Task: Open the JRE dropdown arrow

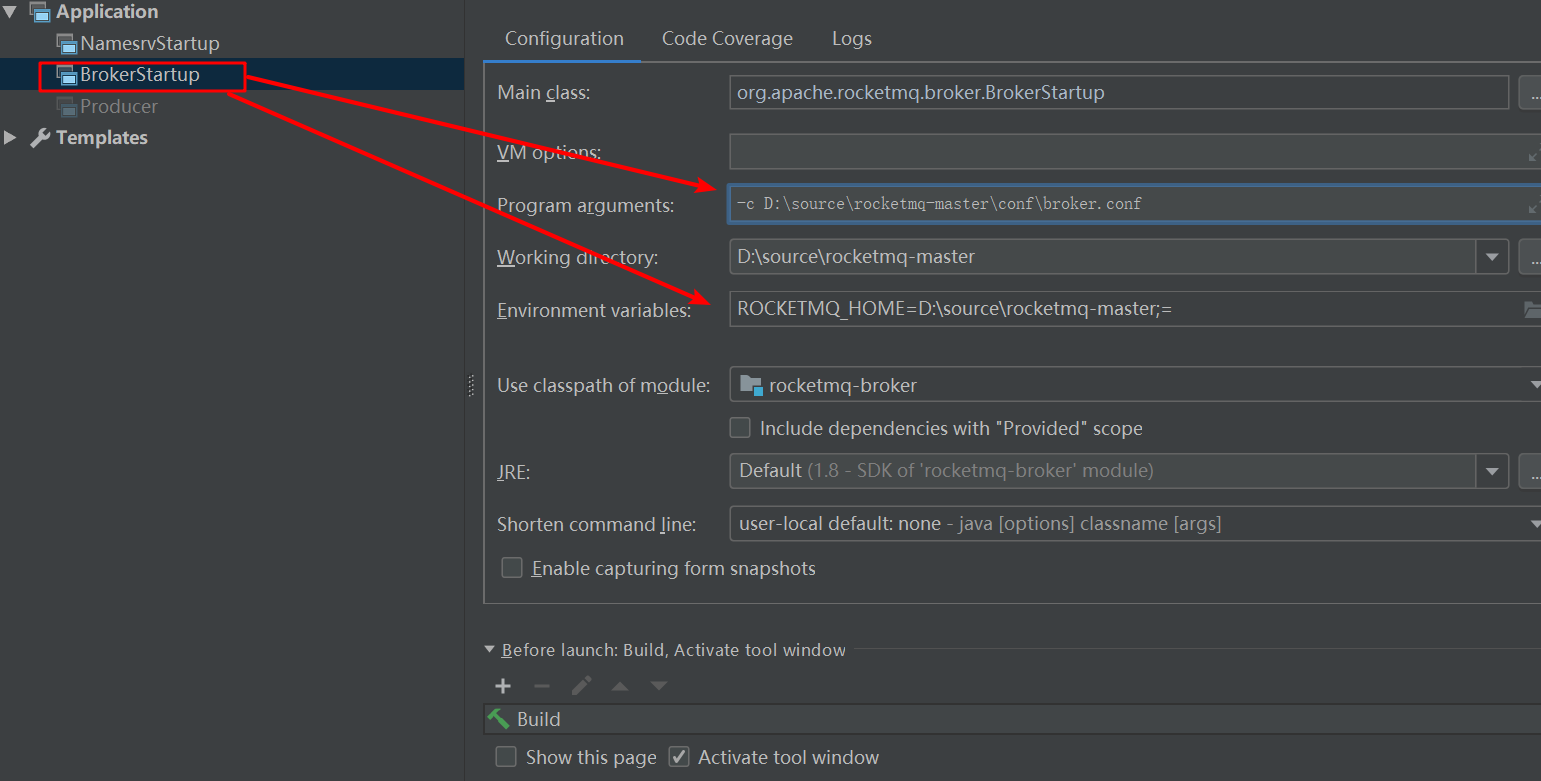Action: click(1492, 470)
